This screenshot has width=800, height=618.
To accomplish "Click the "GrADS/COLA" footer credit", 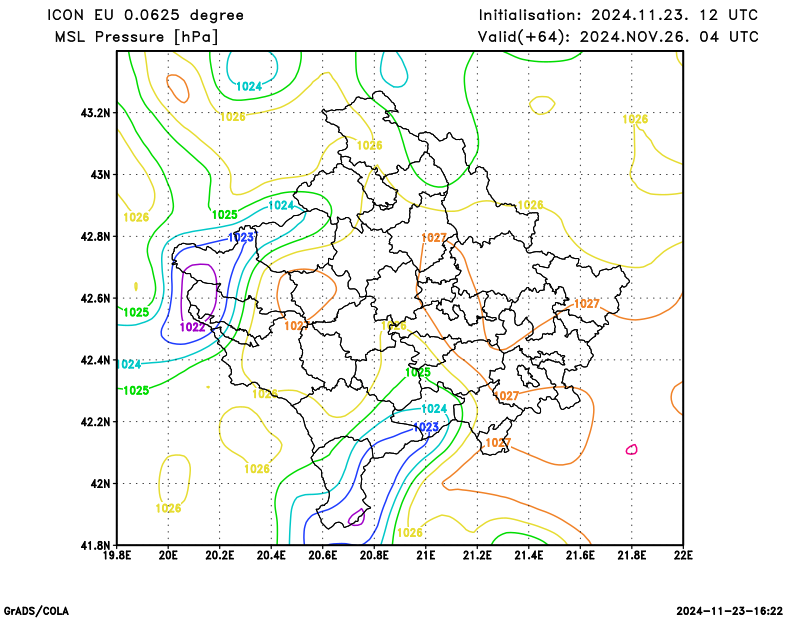I will [x=36, y=611].
